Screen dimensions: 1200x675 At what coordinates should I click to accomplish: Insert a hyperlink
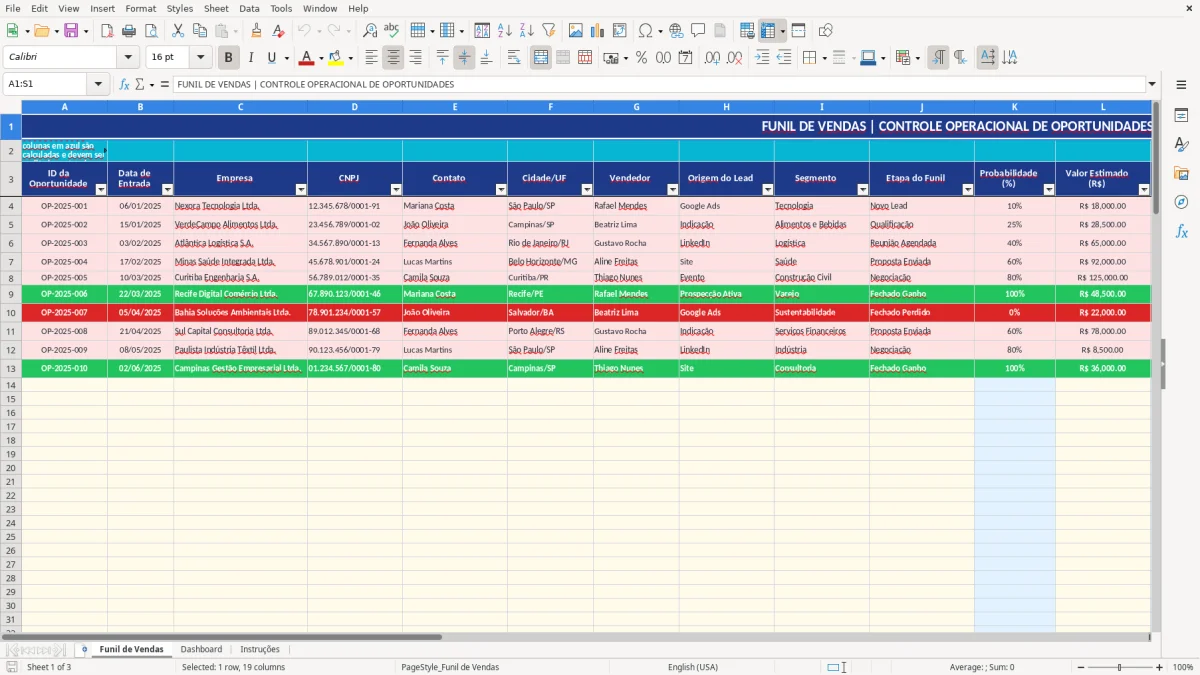tap(676, 31)
